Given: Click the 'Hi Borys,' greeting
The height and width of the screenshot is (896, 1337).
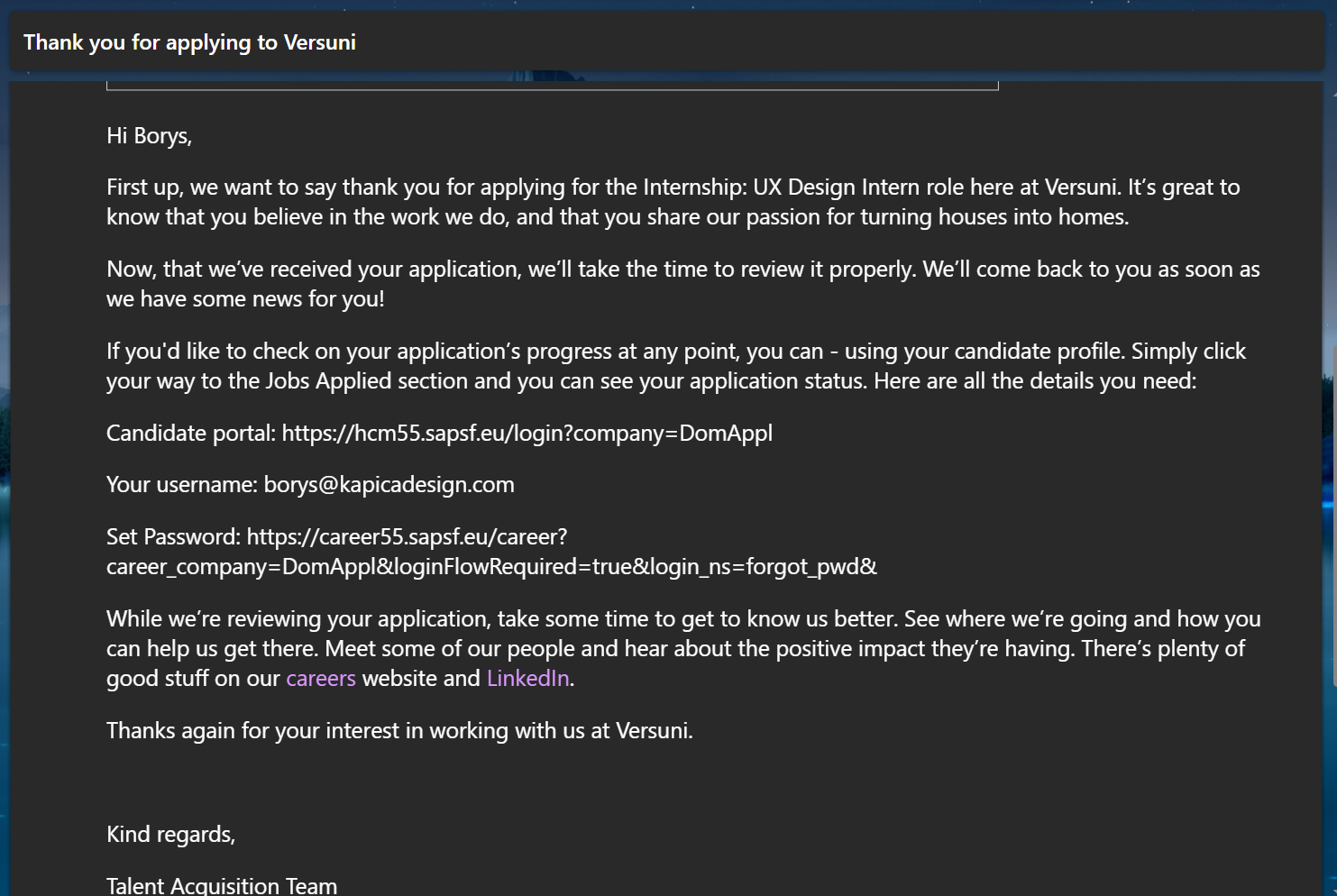Looking at the screenshot, I should click(149, 136).
